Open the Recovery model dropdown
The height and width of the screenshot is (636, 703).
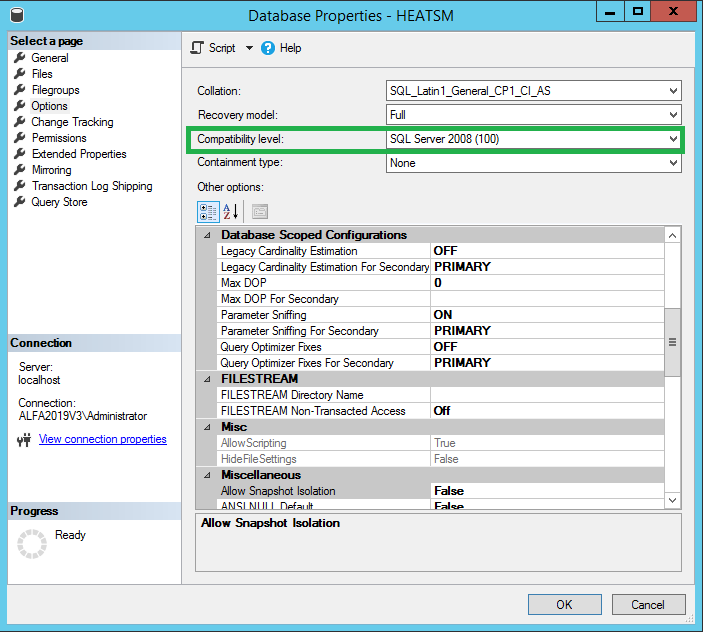click(x=673, y=115)
